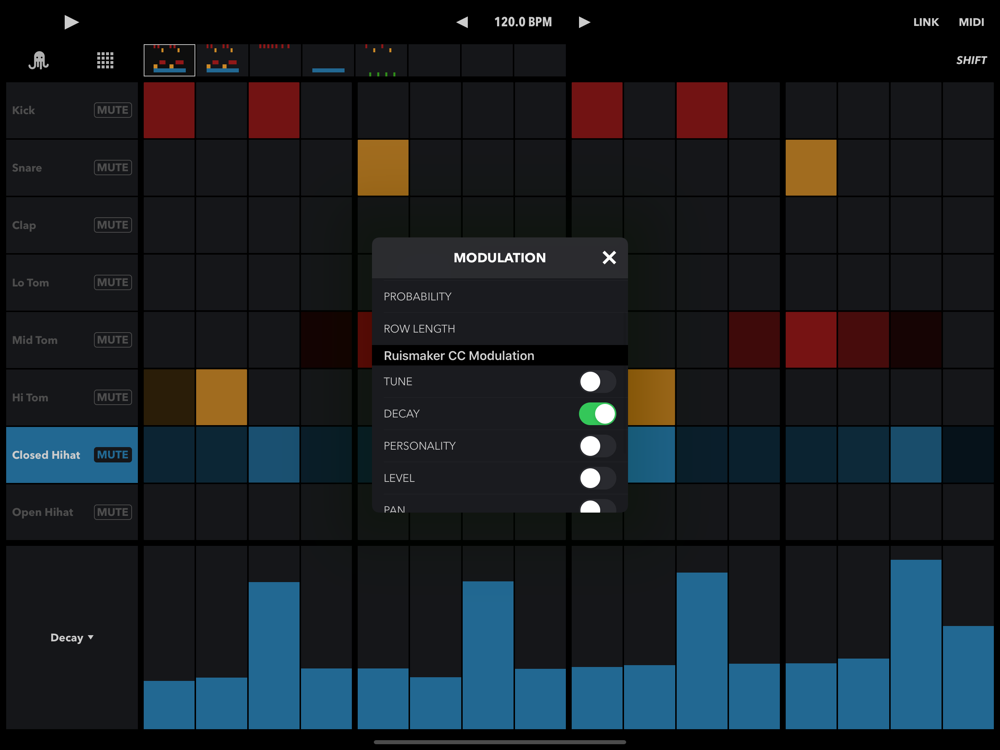Image resolution: width=1000 pixels, height=750 pixels.
Task: Open the pattern grid view icon
Action: (105, 61)
